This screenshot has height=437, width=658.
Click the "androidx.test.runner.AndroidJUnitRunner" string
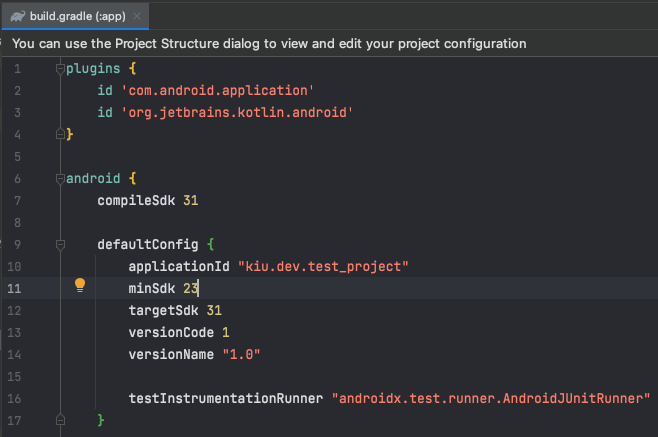click(x=491, y=398)
